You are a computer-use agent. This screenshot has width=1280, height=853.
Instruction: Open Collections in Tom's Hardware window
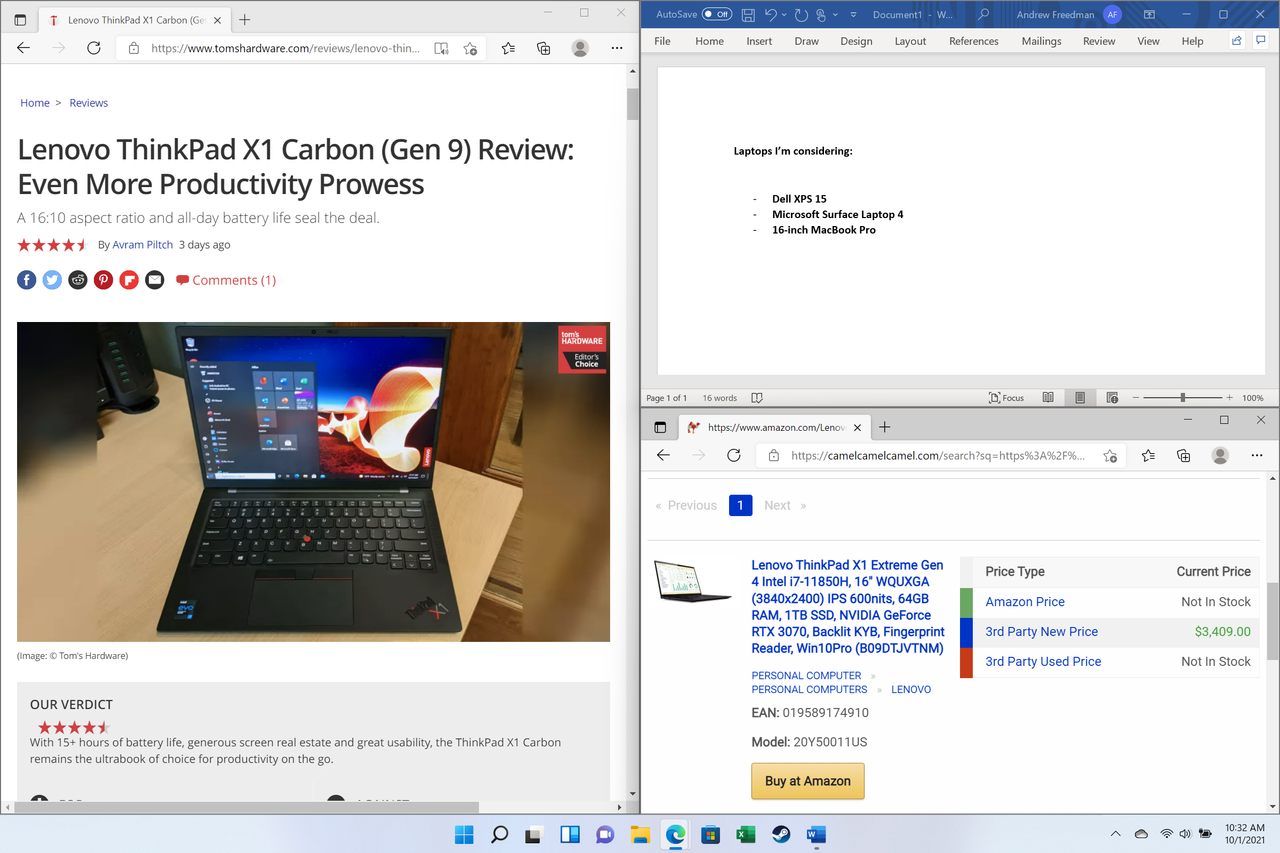pos(544,48)
